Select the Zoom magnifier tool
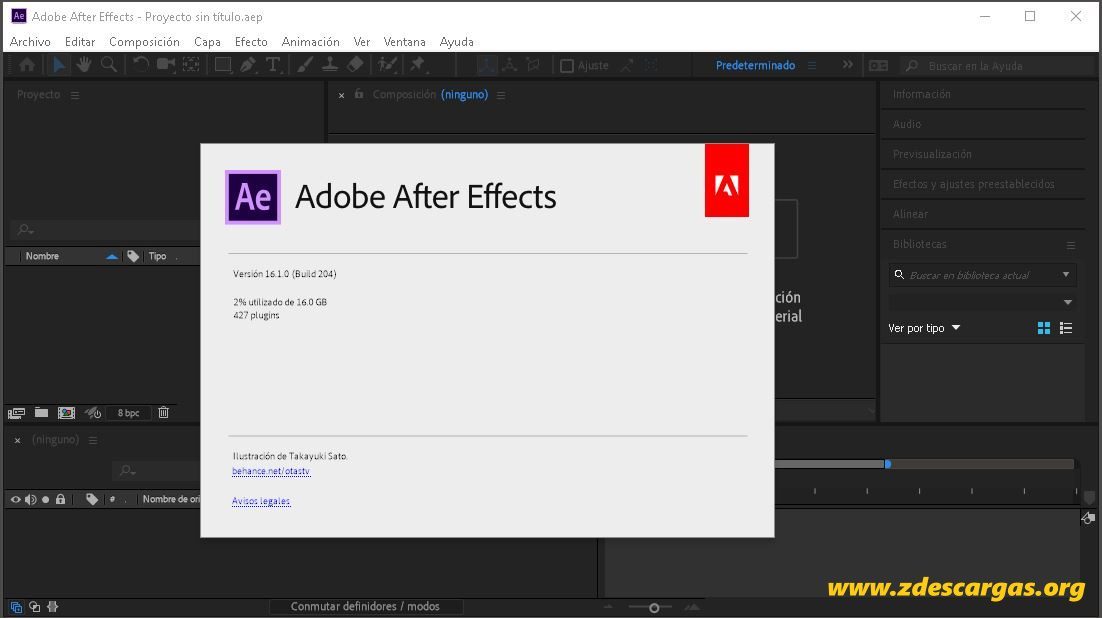Screen dimensions: 1102x618 pos(109,65)
